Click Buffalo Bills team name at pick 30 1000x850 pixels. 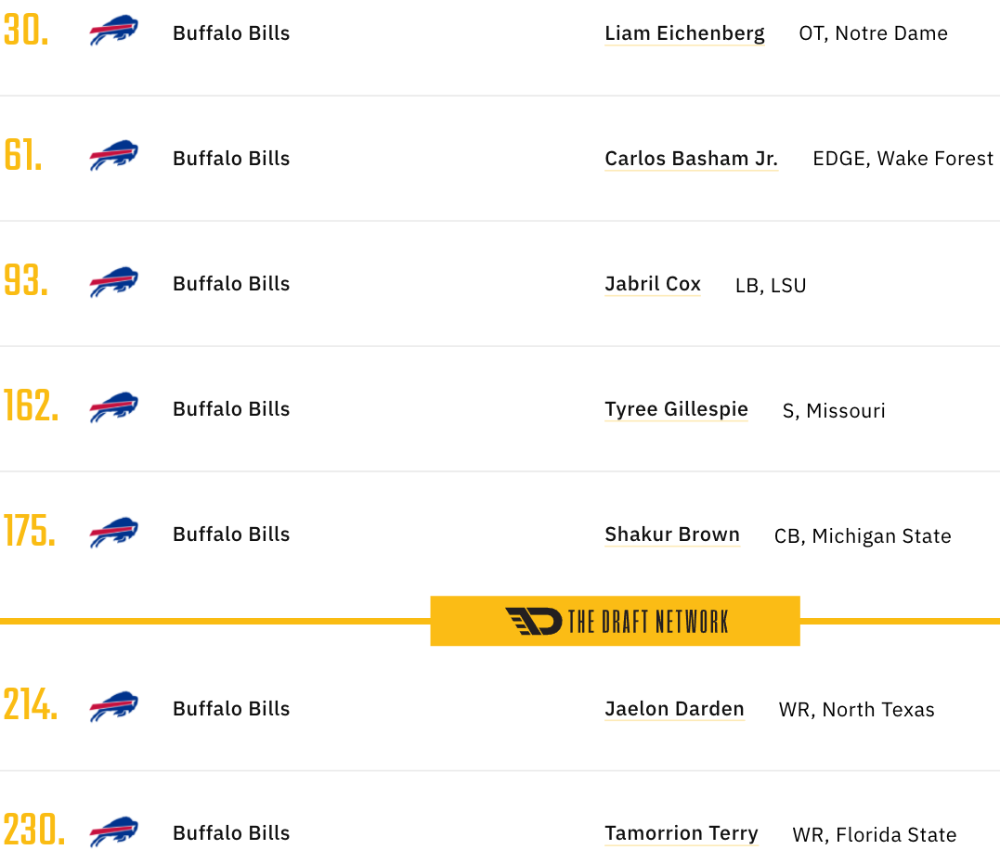[231, 33]
